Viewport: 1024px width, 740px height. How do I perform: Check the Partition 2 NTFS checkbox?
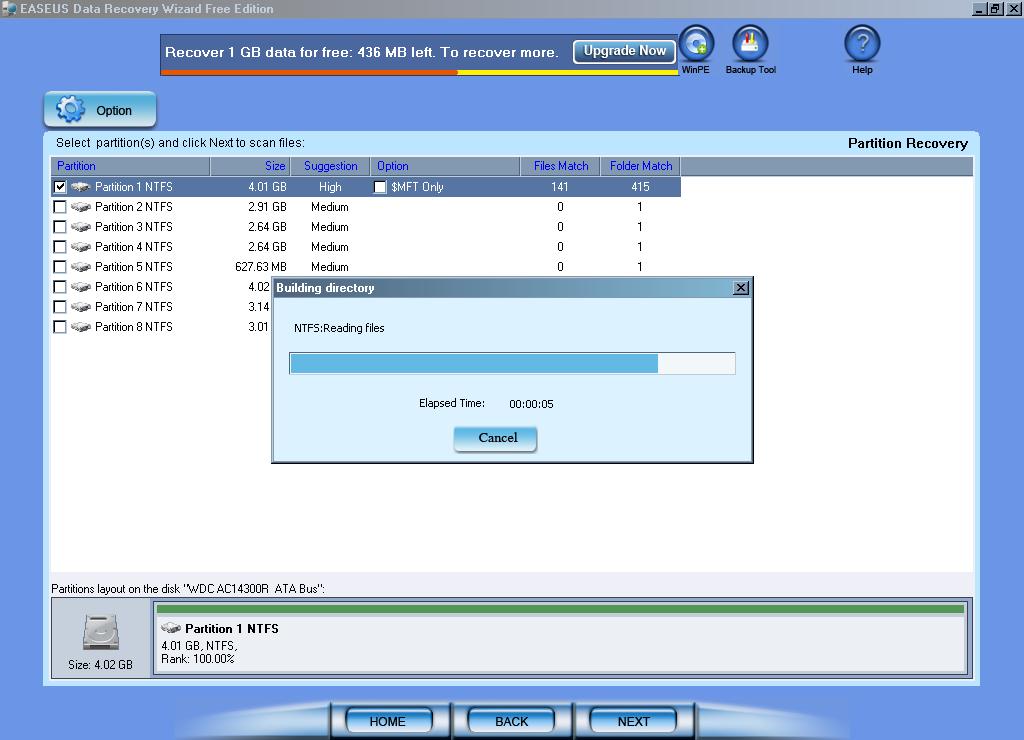tap(60, 207)
